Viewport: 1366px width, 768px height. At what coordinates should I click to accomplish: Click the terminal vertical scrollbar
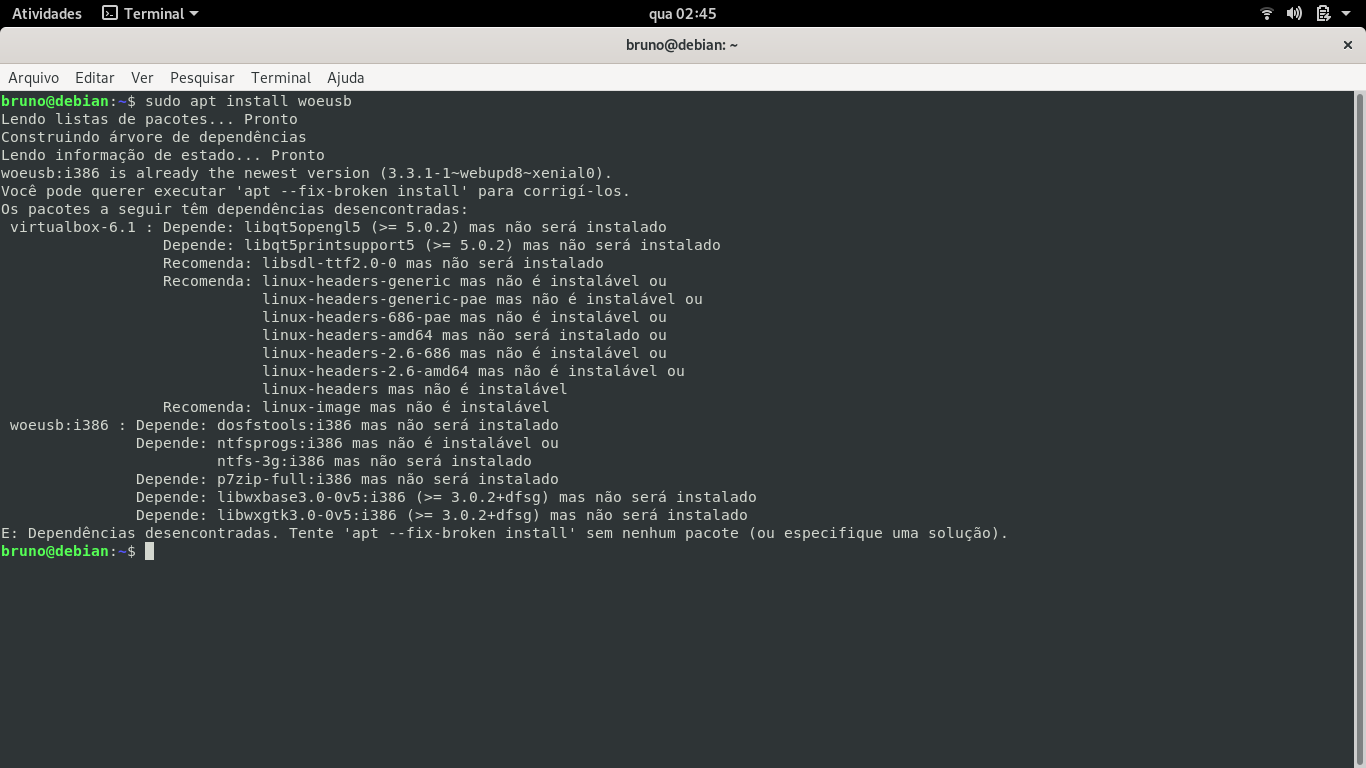1360,429
